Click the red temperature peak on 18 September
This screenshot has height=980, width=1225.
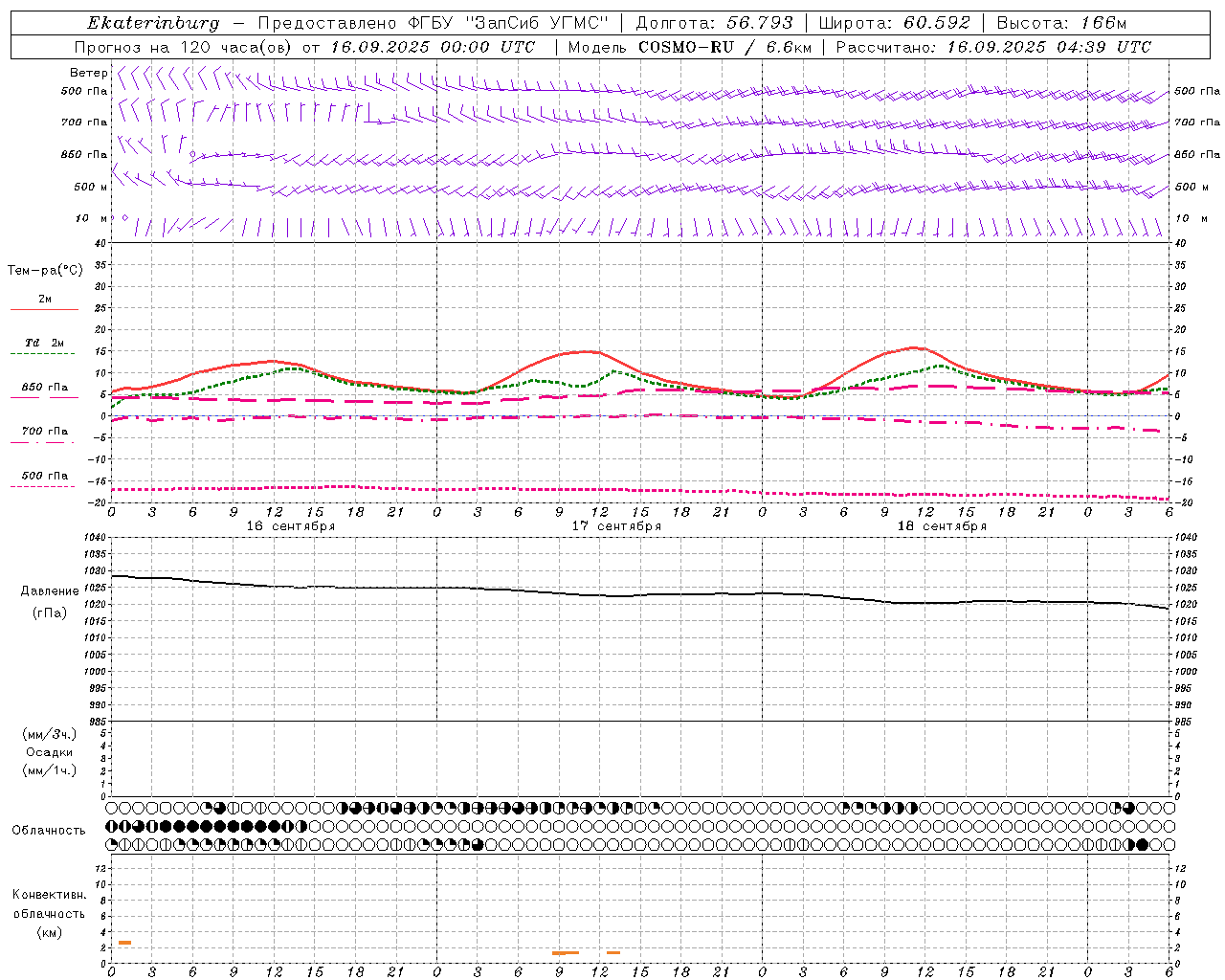tap(914, 347)
